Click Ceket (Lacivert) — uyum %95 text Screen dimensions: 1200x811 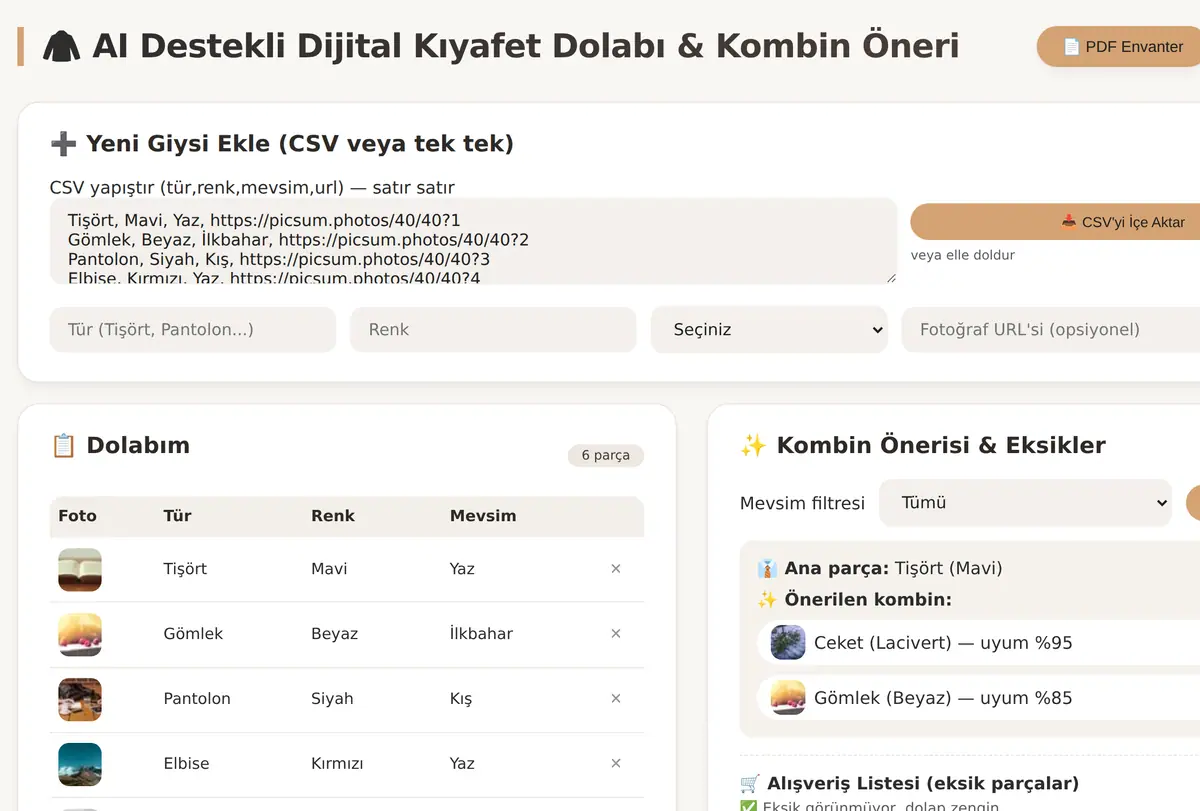point(943,643)
